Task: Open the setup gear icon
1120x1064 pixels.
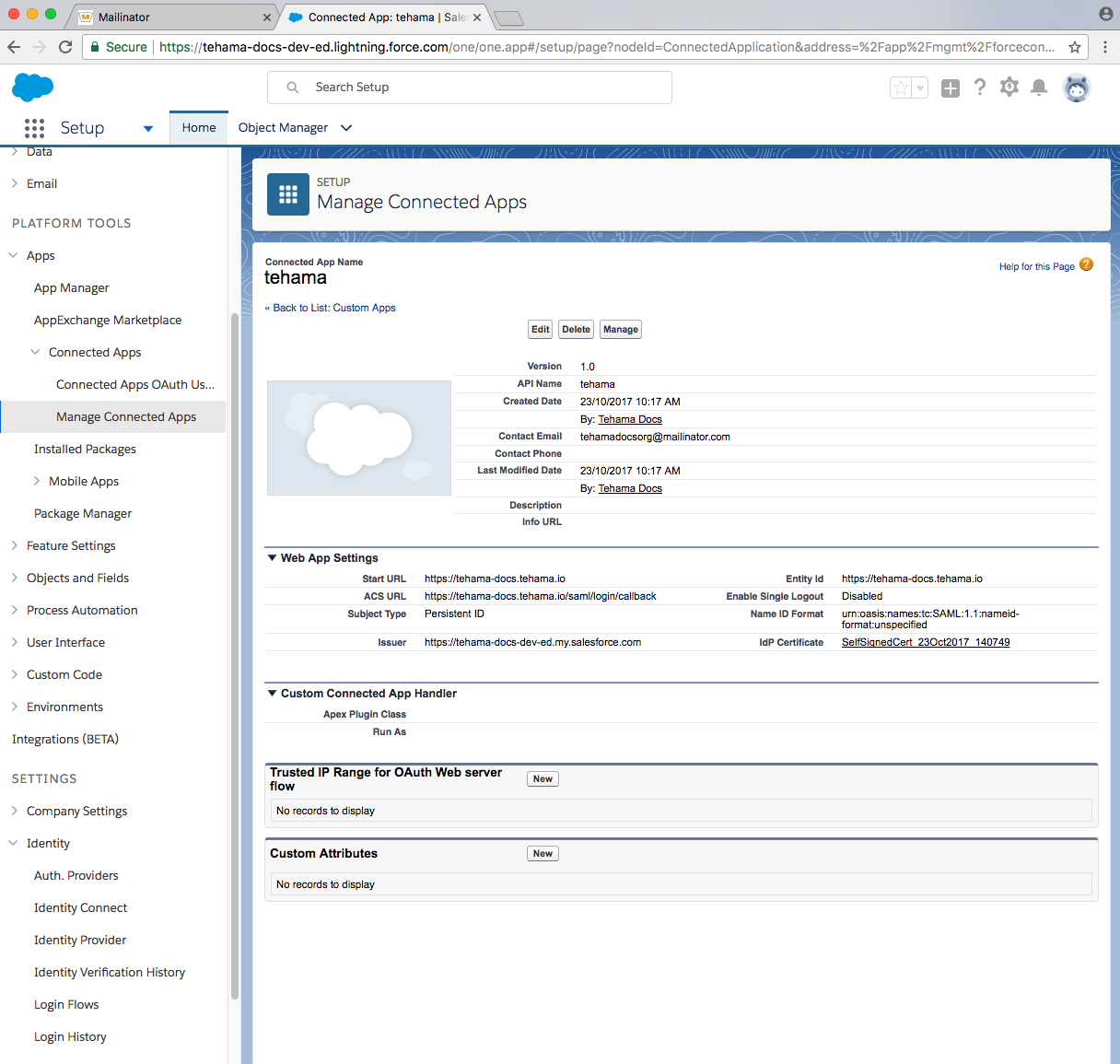Action: 1009,87
